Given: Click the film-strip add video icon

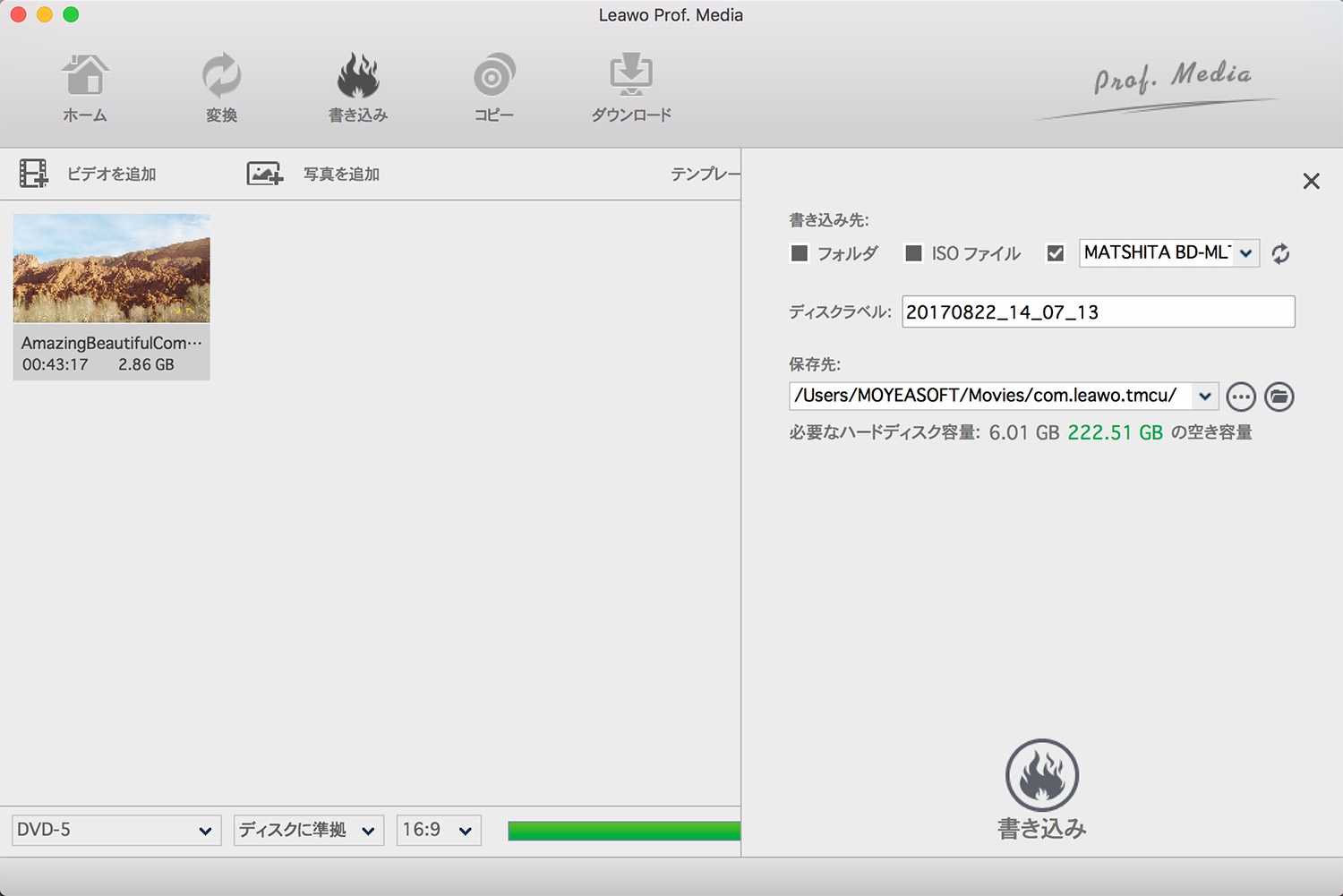Looking at the screenshot, I should (x=34, y=174).
